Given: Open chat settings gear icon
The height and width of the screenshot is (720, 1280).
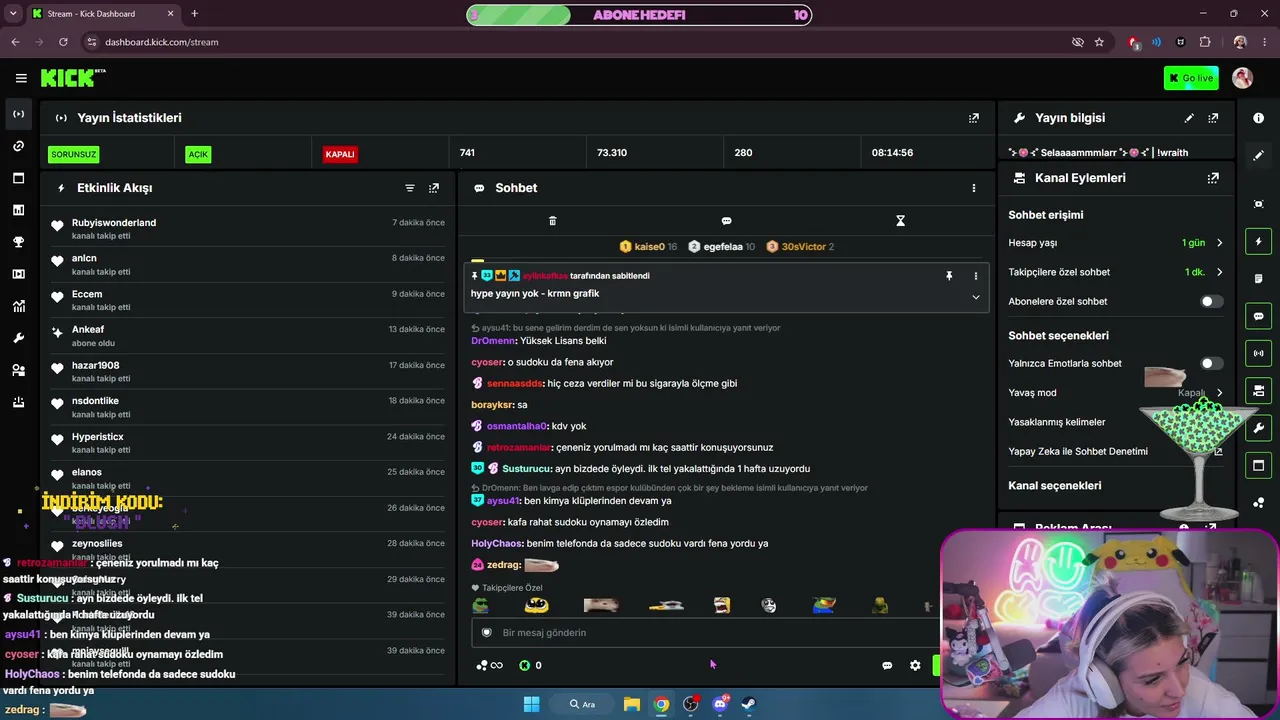Looking at the screenshot, I should click(915, 665).
